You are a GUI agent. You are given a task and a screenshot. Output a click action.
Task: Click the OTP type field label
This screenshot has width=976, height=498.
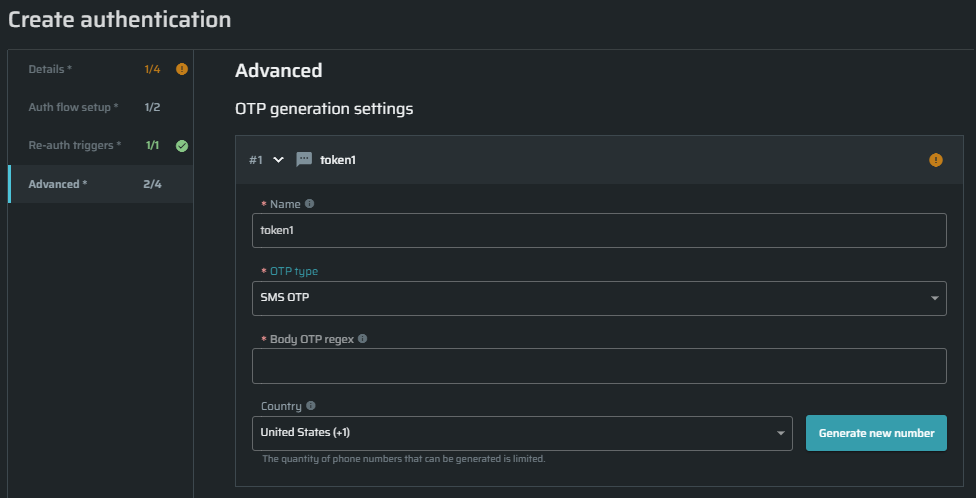click(x=296, y=272)
